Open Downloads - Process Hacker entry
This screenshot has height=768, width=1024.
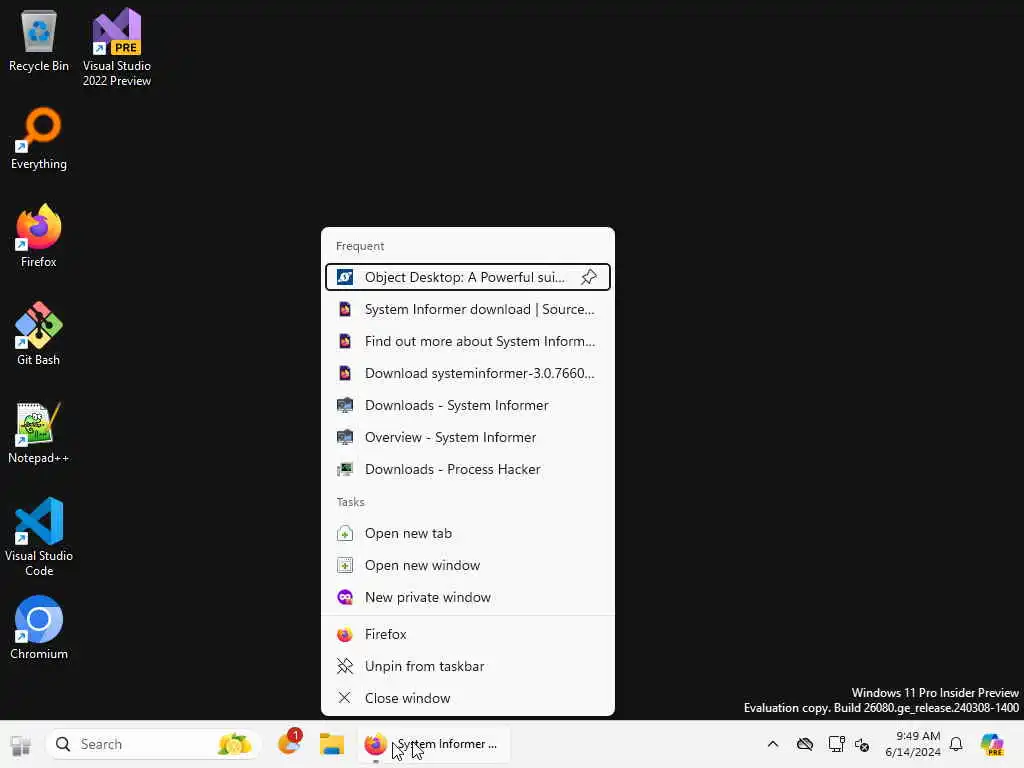click(468, 469)
